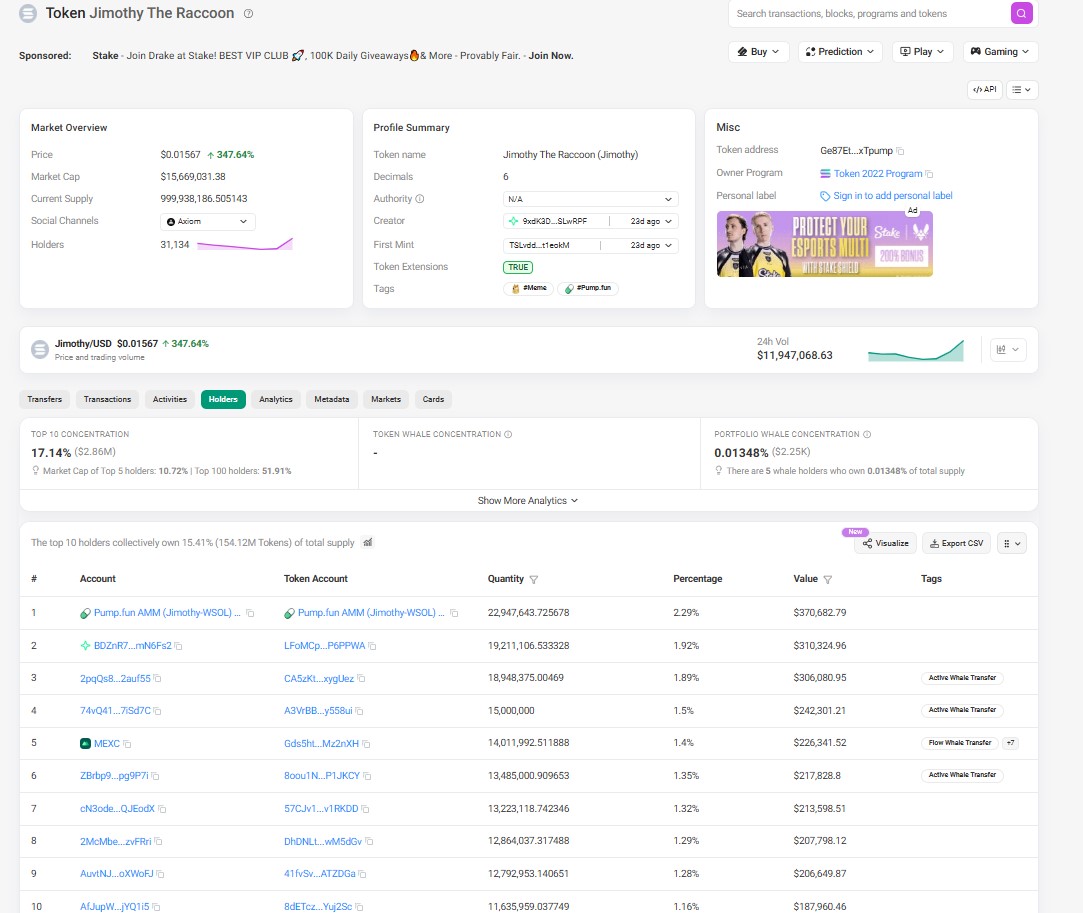Copy the token address Ge87Et...xTpump
1083x913 pixels.
pos(900,151)
